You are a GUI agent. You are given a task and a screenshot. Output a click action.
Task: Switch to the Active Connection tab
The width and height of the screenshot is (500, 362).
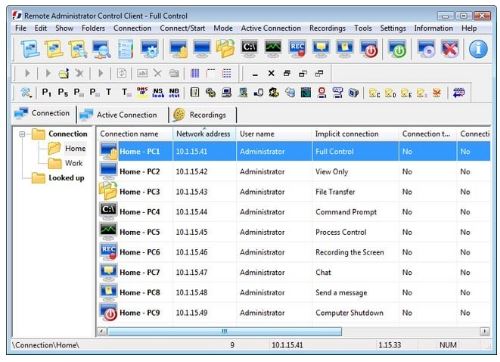click(x=123, y=115)
